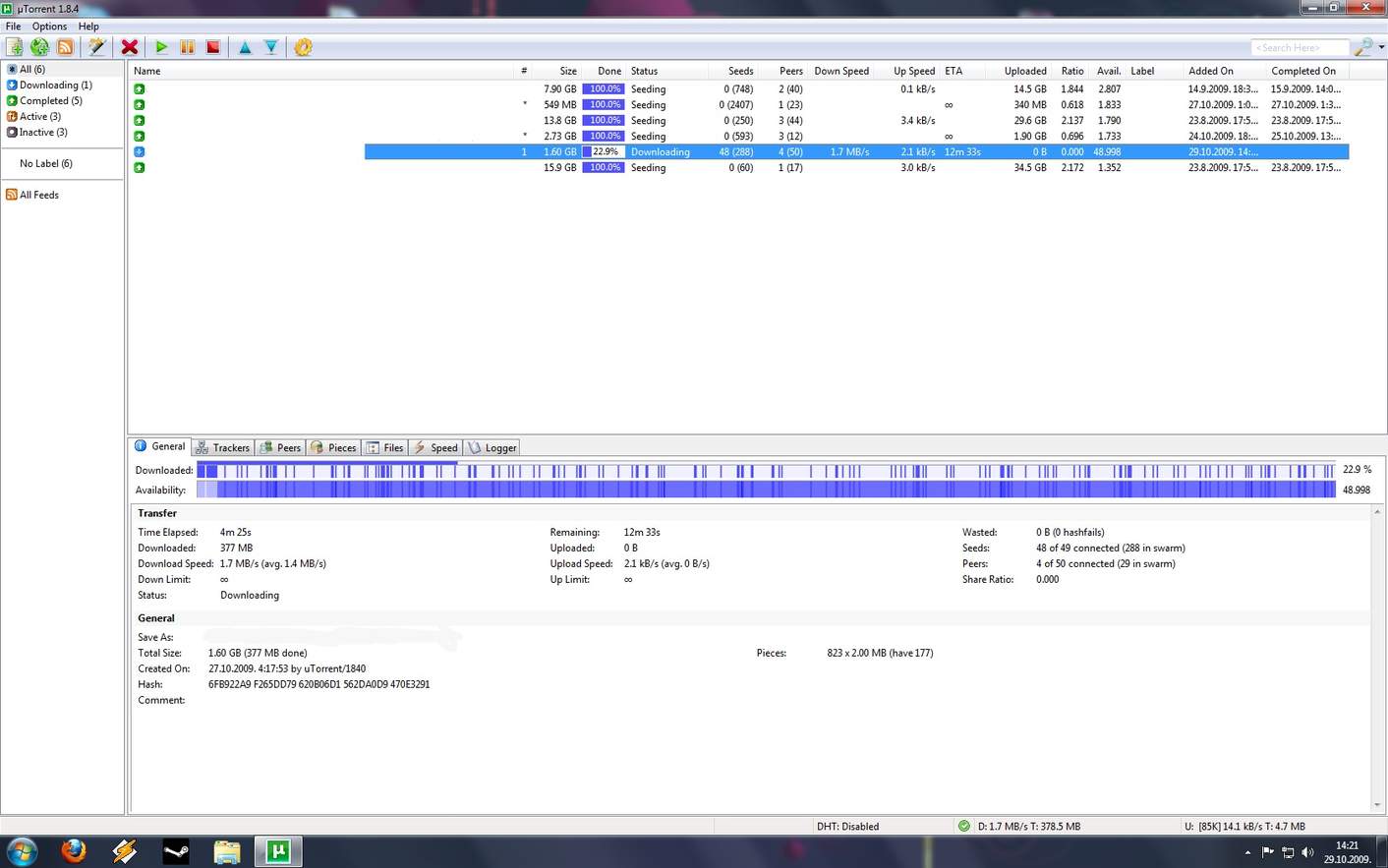Move torrent down the queue with down arrow
The height and width of the screenshot is (868, 1388).
270,47
